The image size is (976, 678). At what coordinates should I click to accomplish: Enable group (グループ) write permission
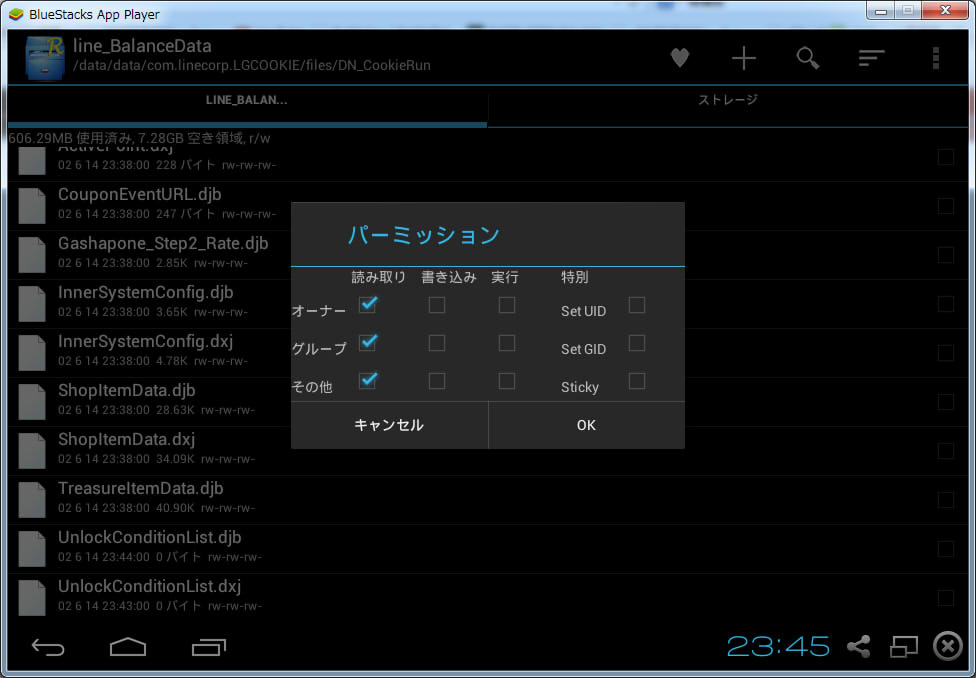[x=437, y=343]
